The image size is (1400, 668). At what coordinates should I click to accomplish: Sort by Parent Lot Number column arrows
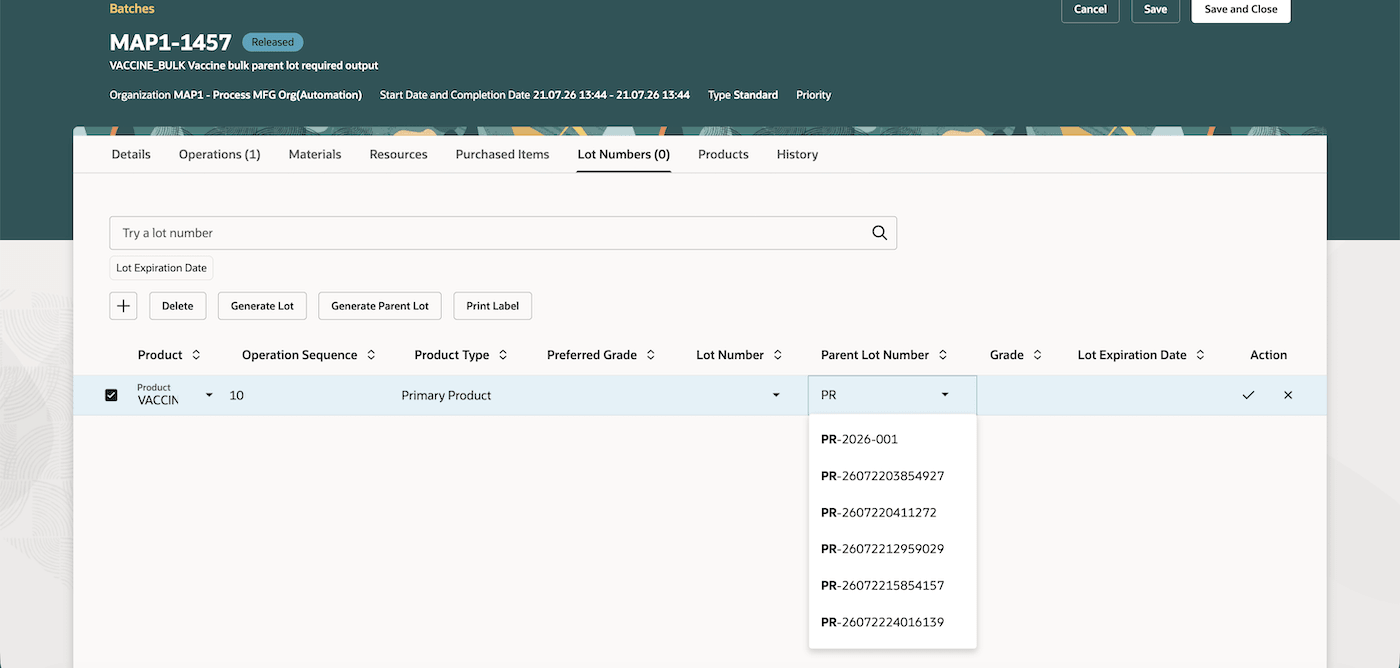943,355
